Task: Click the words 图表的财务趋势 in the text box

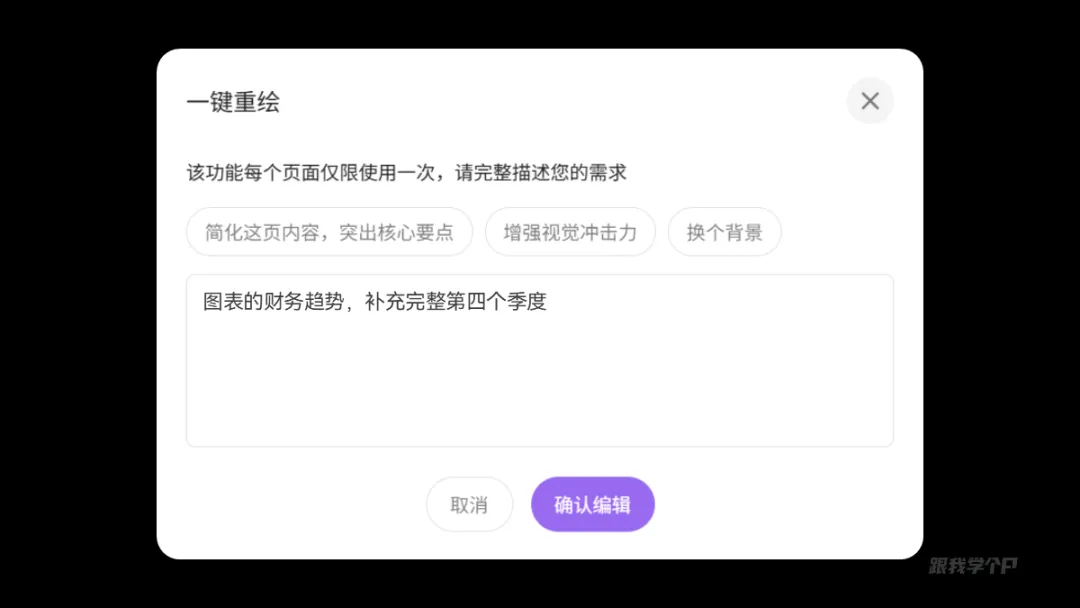Action: click(273, 302)
